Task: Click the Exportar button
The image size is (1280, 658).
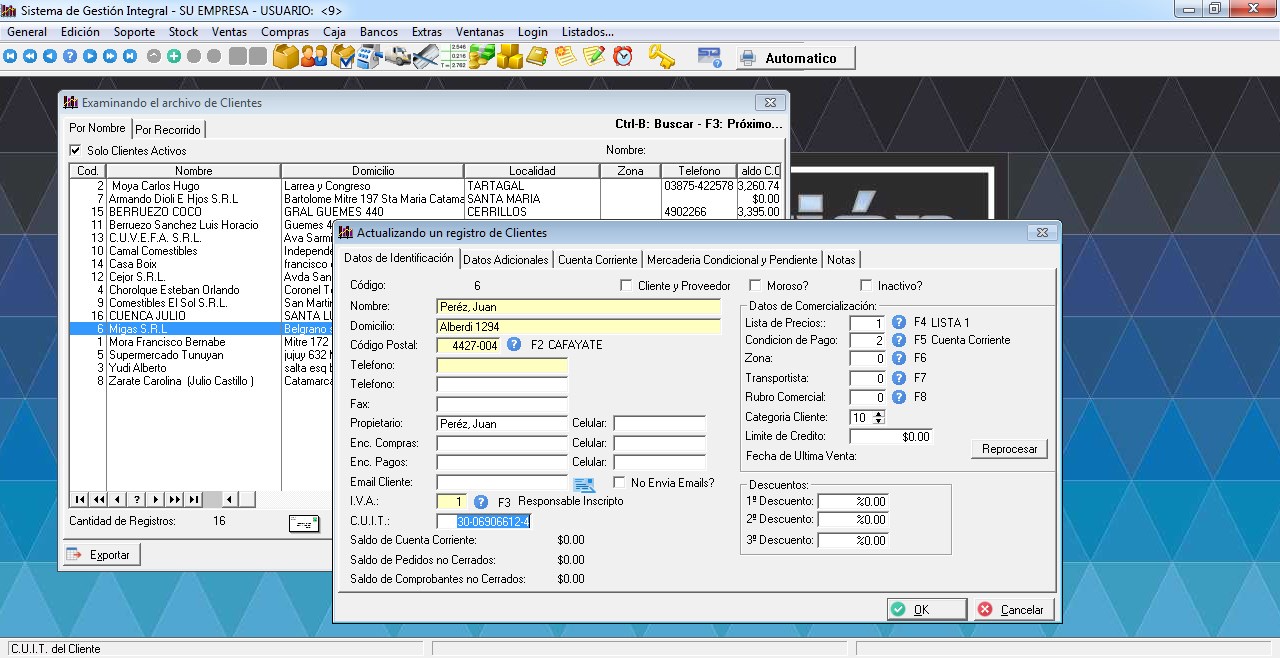Action: pyautogui.click(x=100, y=555)
